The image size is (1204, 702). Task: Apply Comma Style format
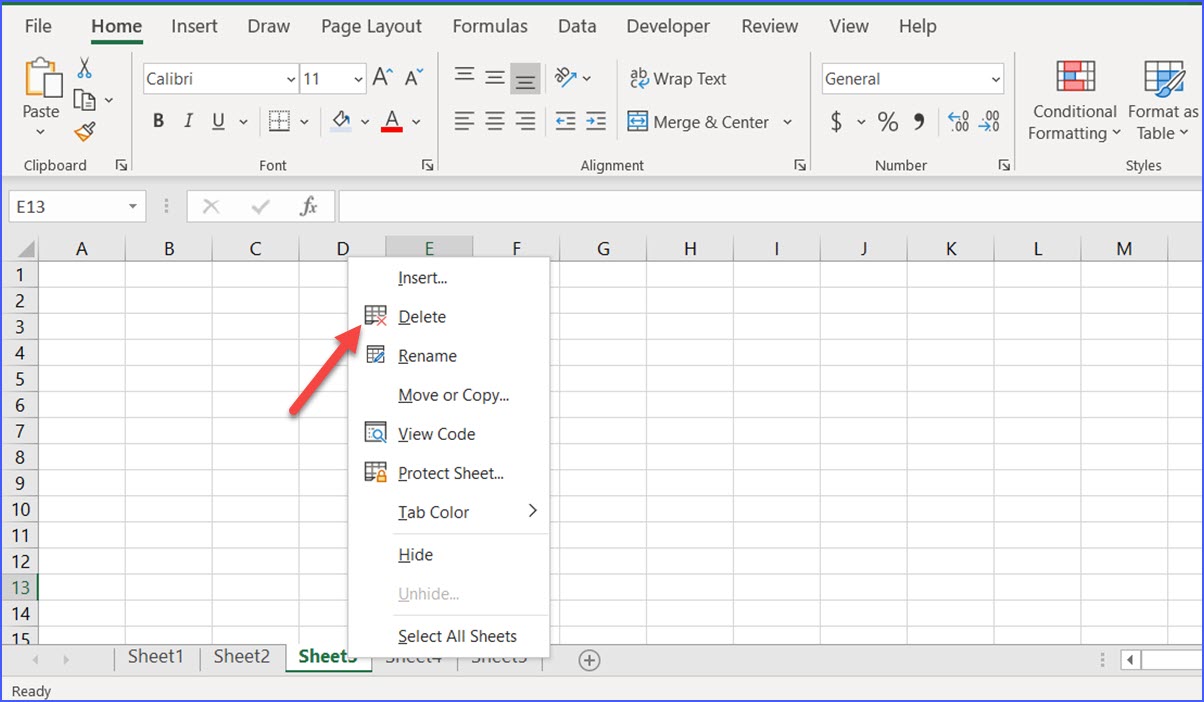point(919,122)
